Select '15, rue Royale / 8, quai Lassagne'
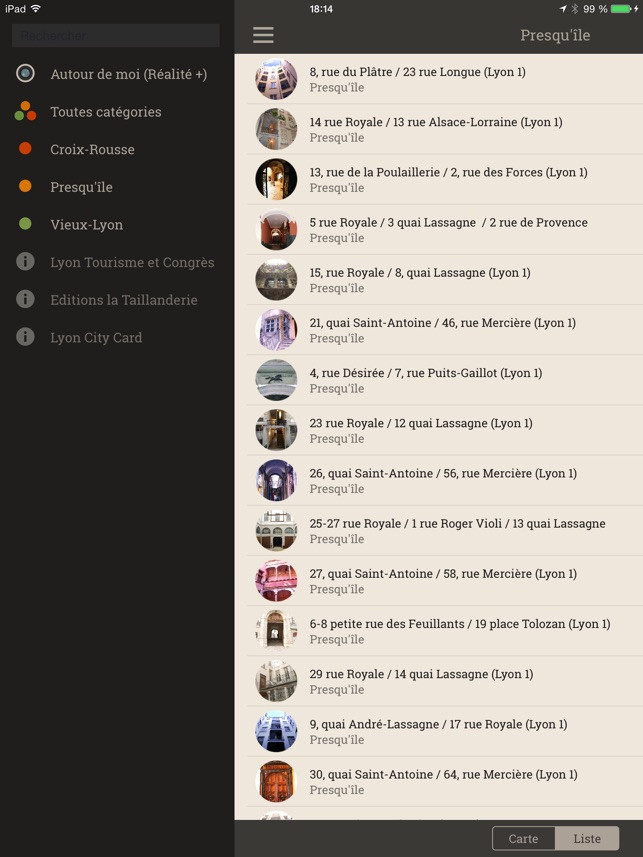Image resolution: width=643 pixels, height=857 pixels. 420,273
